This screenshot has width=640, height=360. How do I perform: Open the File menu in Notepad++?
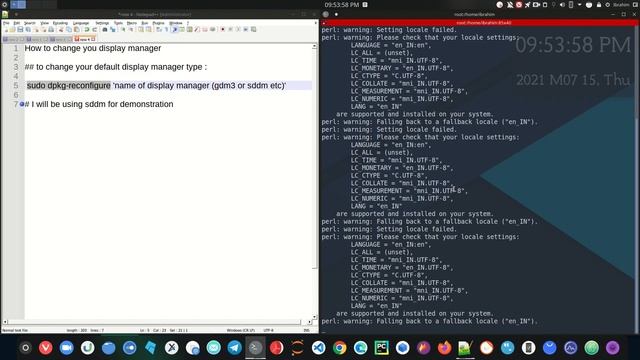(6, 23)
